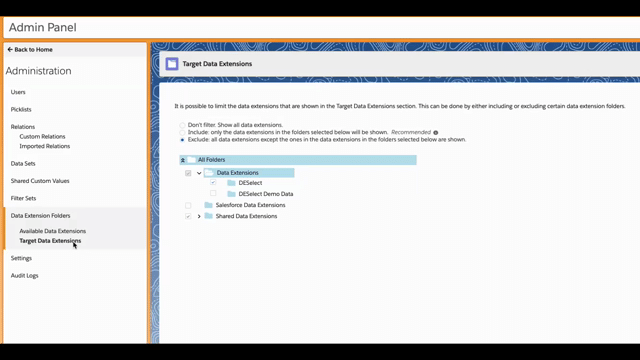Open Available Data Extensions submenu item
Viewport: 640px width, 360px height.
tap(53, 231)
